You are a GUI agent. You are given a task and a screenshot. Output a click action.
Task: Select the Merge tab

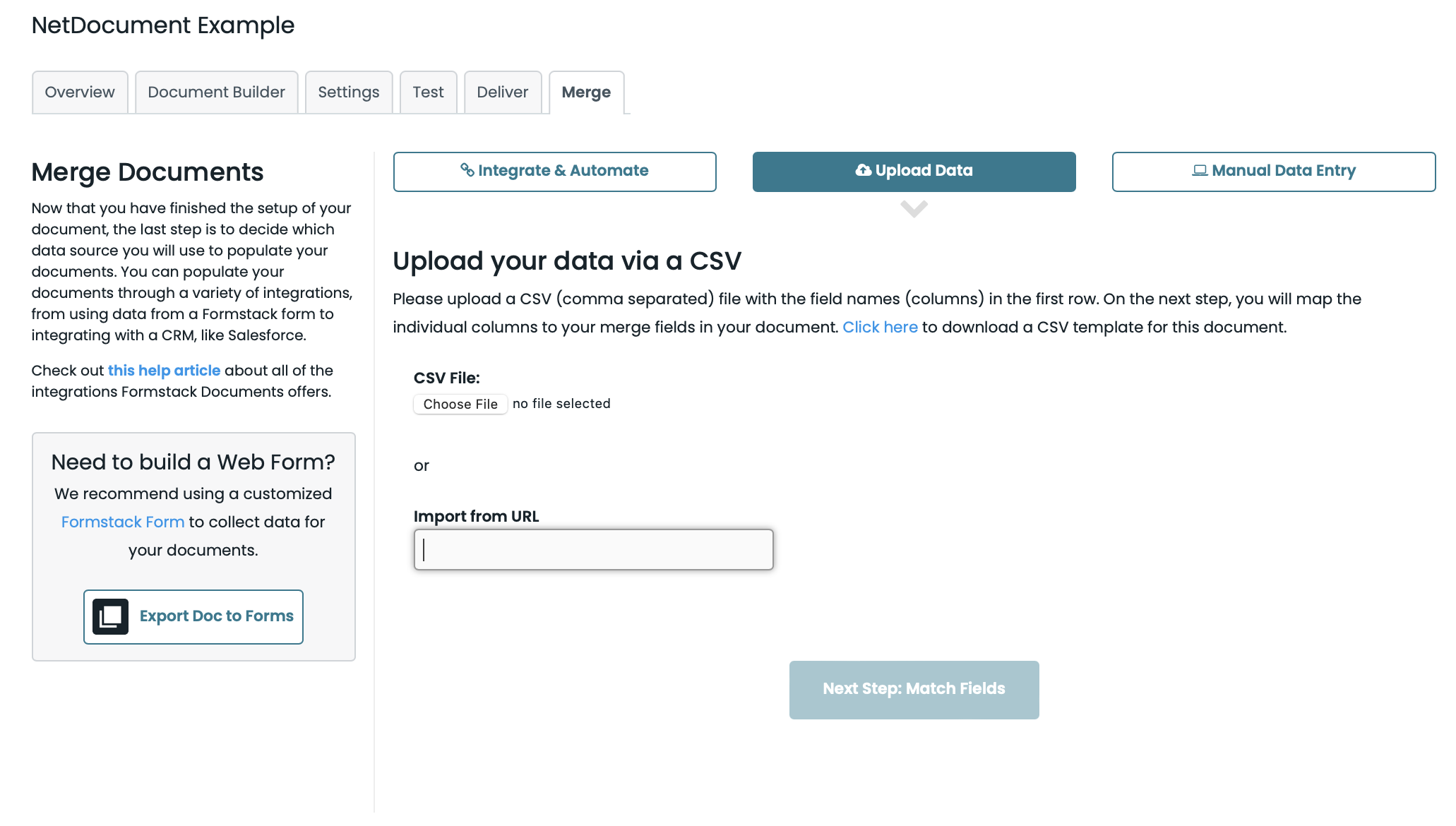tap(586, 92)
